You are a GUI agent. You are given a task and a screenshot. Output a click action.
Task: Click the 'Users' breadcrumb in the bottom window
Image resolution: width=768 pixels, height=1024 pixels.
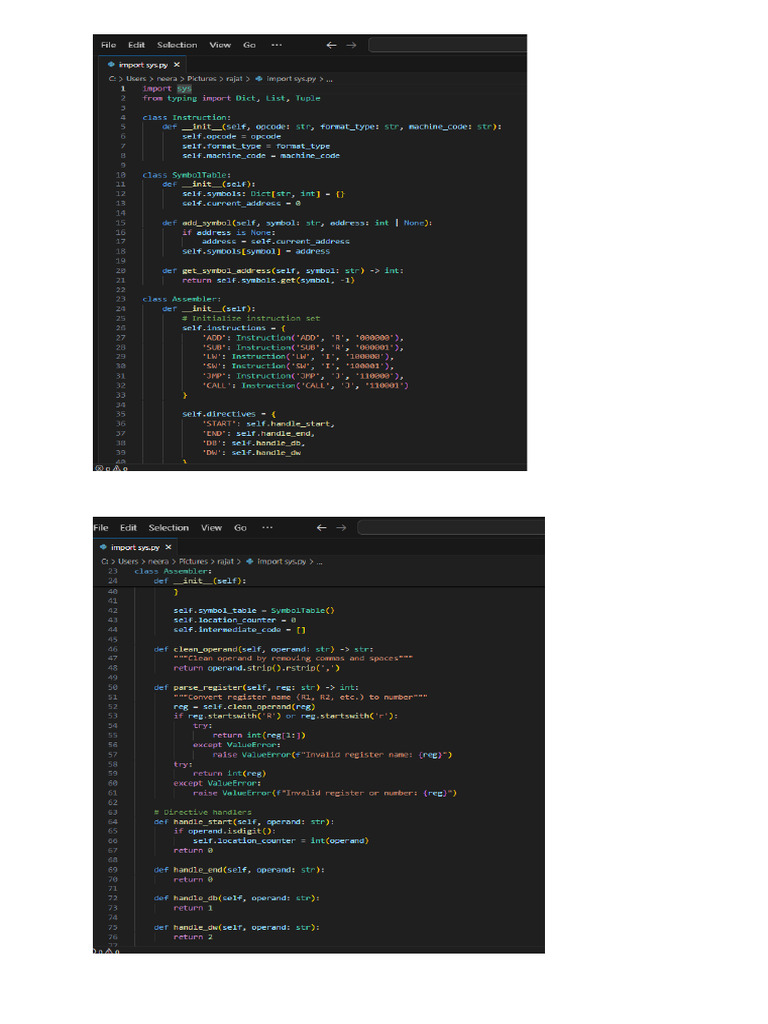pos(128,561)
